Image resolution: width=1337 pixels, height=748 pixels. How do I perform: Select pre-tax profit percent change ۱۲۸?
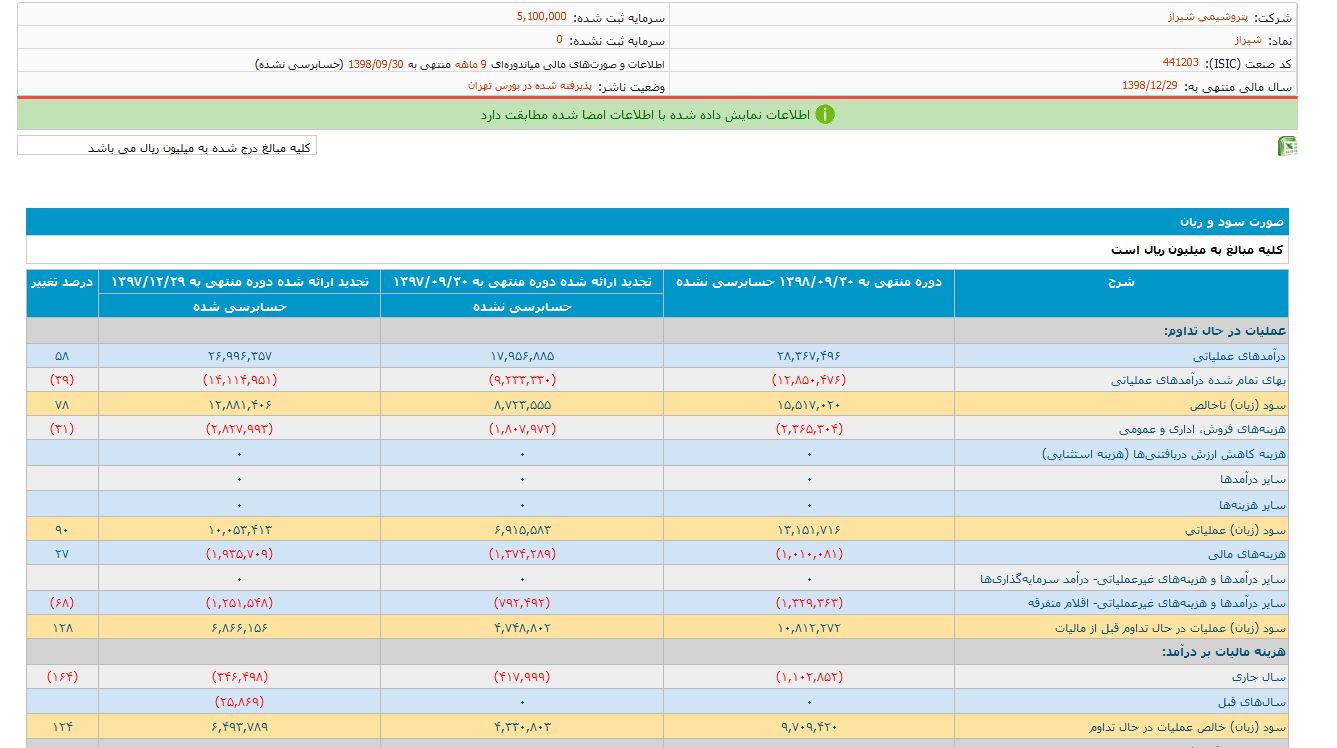[x=62, y=628]
